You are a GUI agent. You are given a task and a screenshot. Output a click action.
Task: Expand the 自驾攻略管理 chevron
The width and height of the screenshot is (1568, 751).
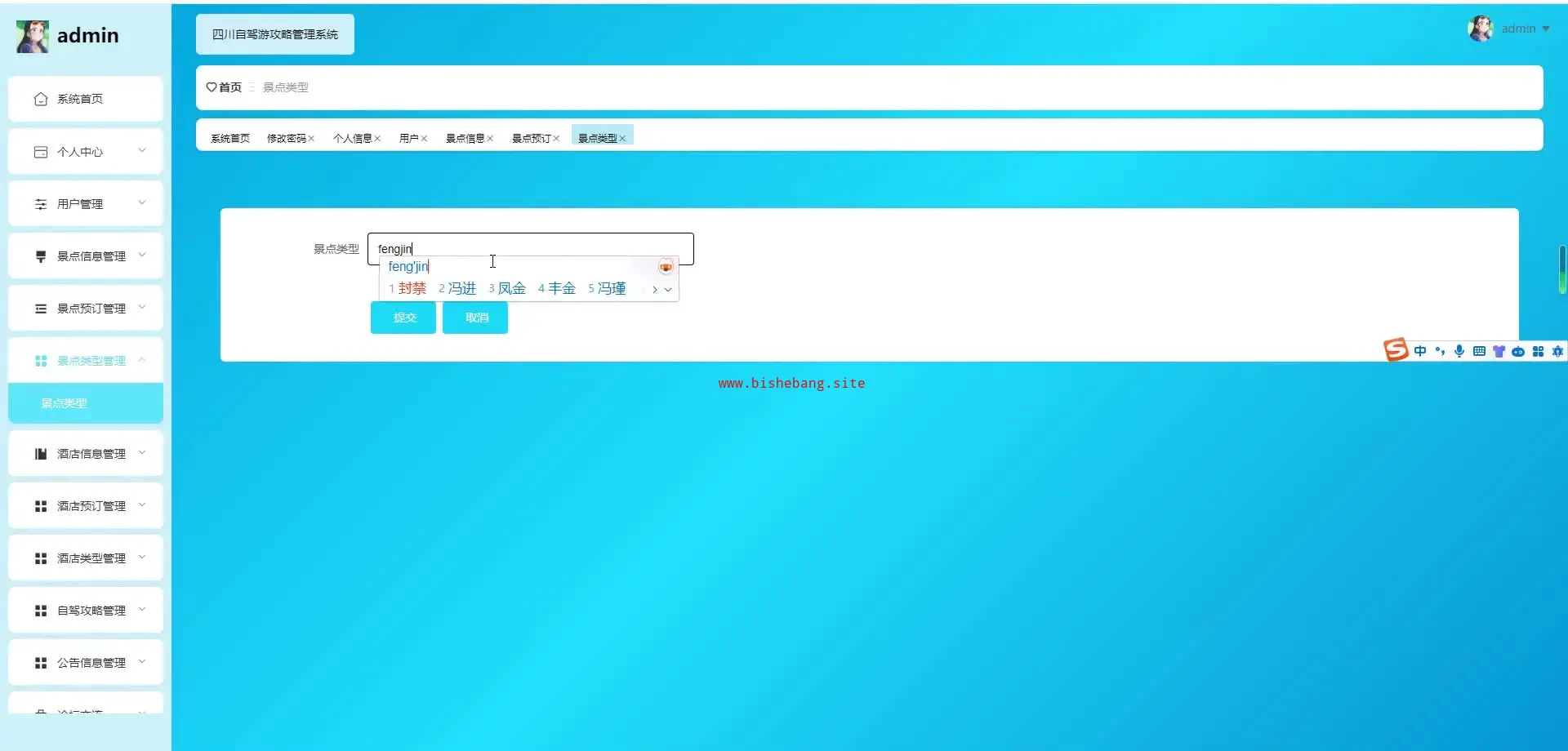tap(142, 610)
